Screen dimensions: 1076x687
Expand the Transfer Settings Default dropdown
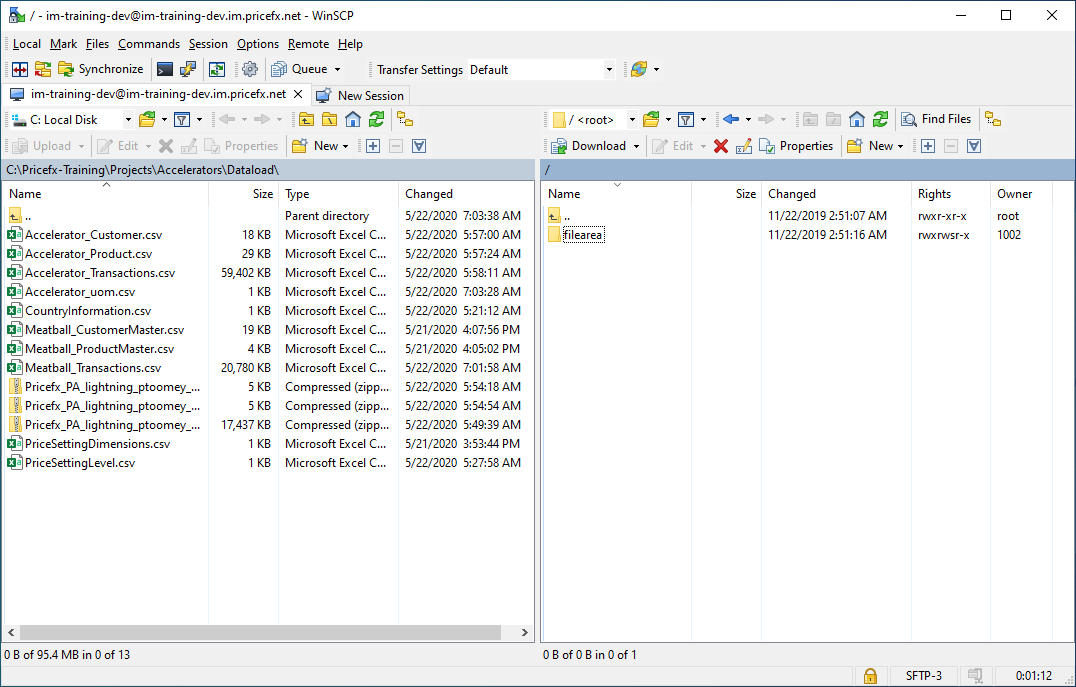pyautogui.click(x=609, y=70)
